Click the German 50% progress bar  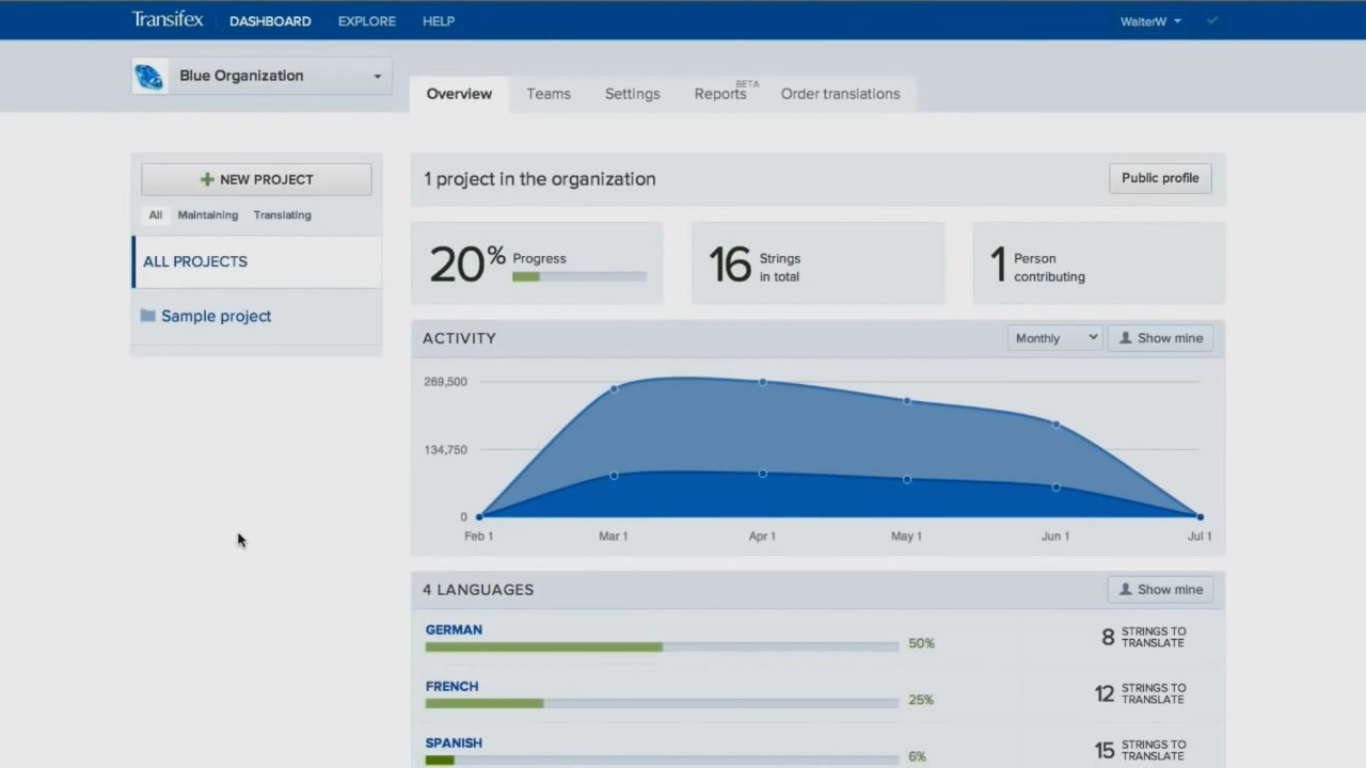pyautogui.click(x=661, y=647)
